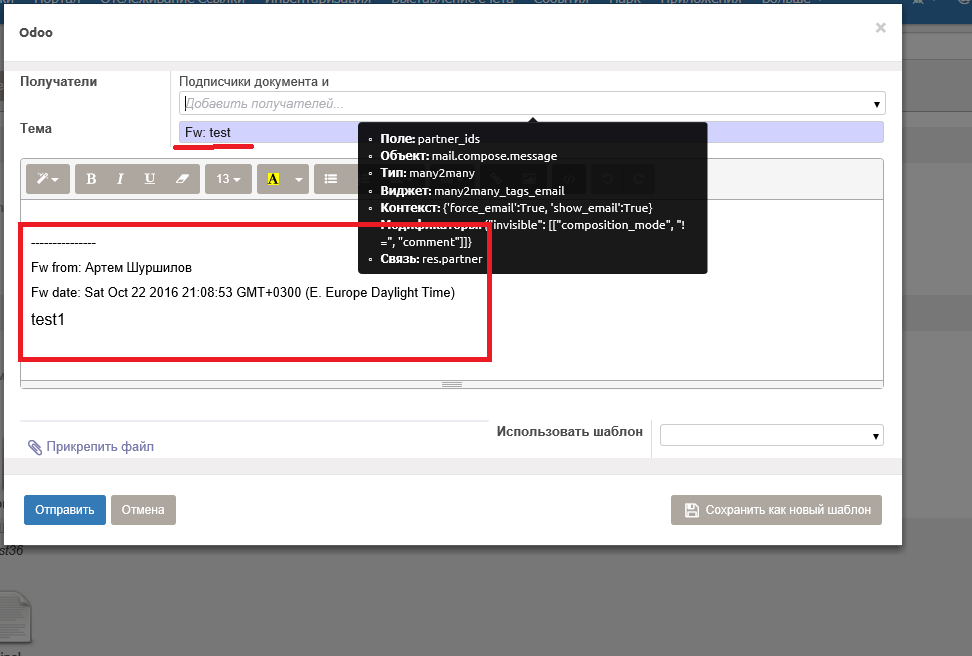Click the Отмена cancel button
This screenshot has width=972, height=656.
[x=143, y=510]
